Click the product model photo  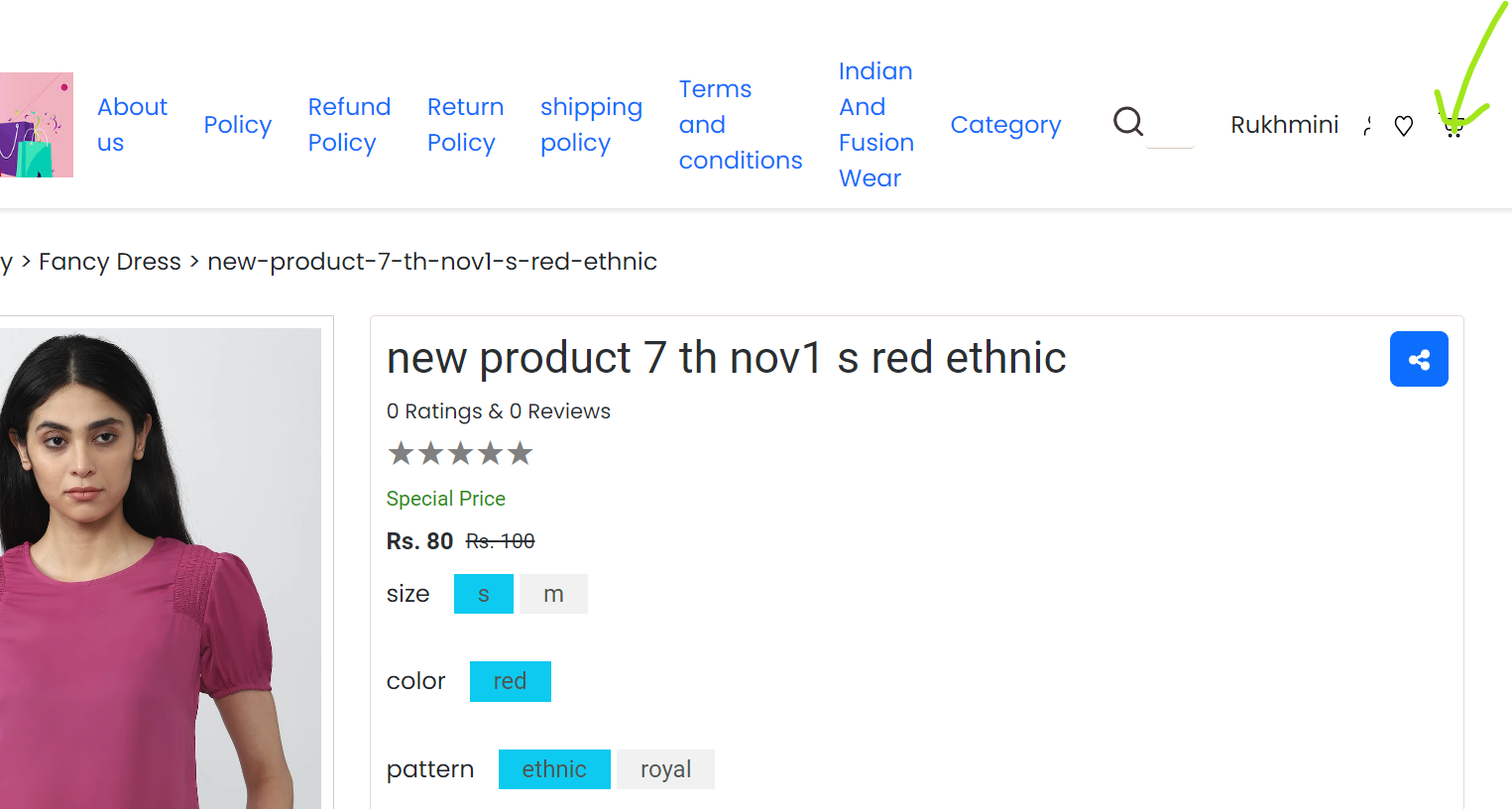[x=161, y=568]
